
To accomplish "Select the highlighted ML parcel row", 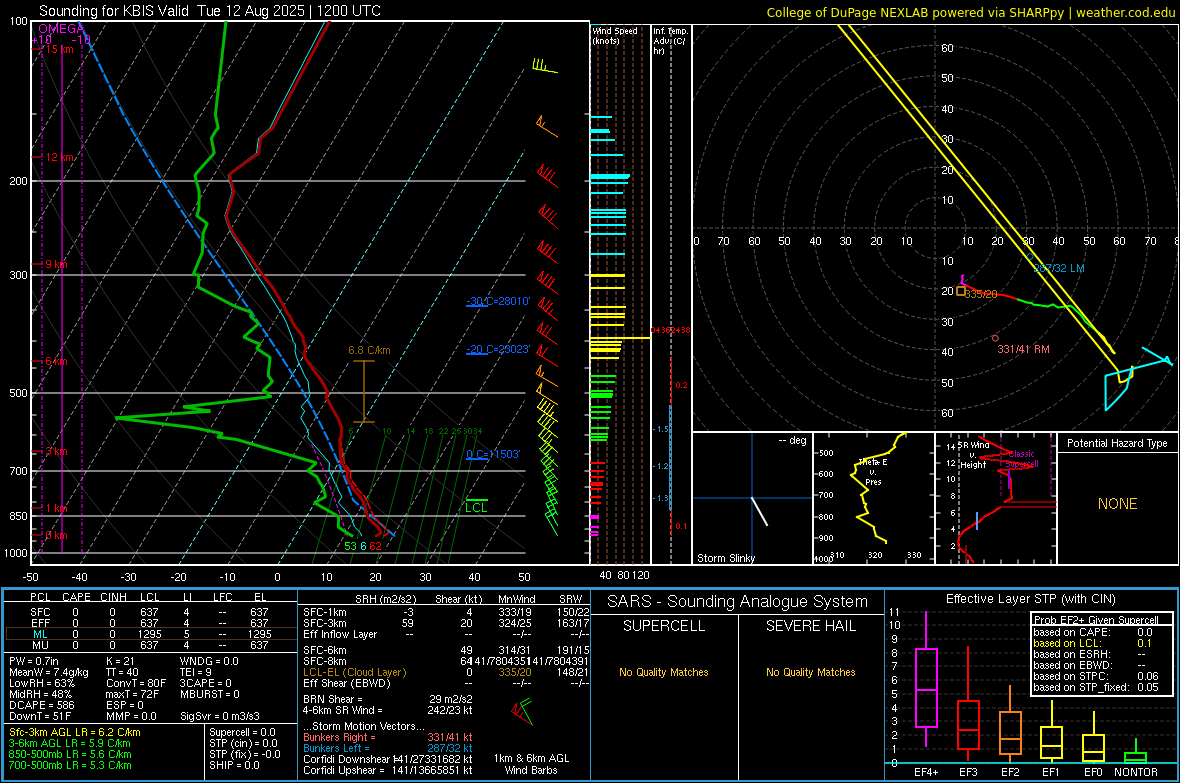I will click(x=151, y=634).
